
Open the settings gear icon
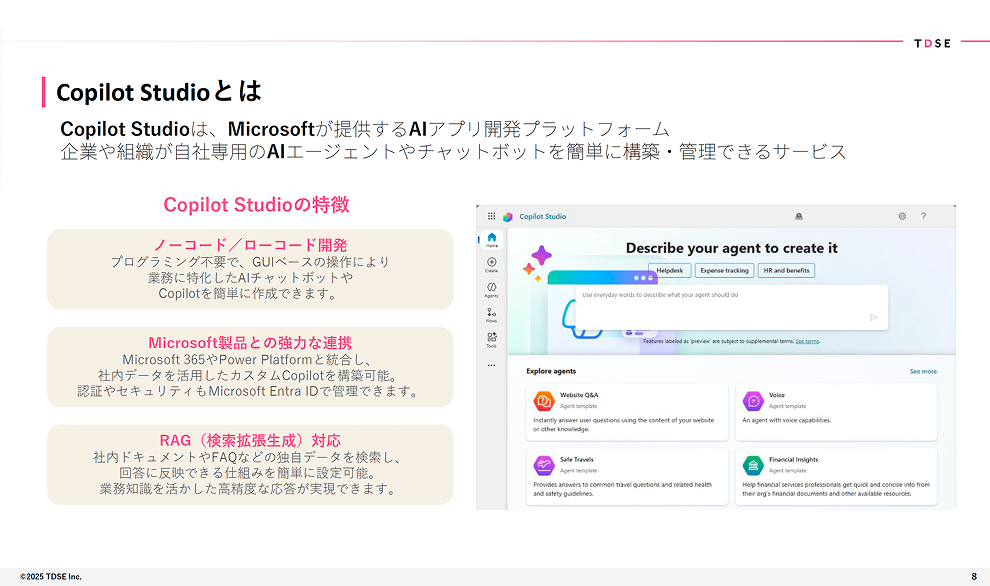pos(902,216)
